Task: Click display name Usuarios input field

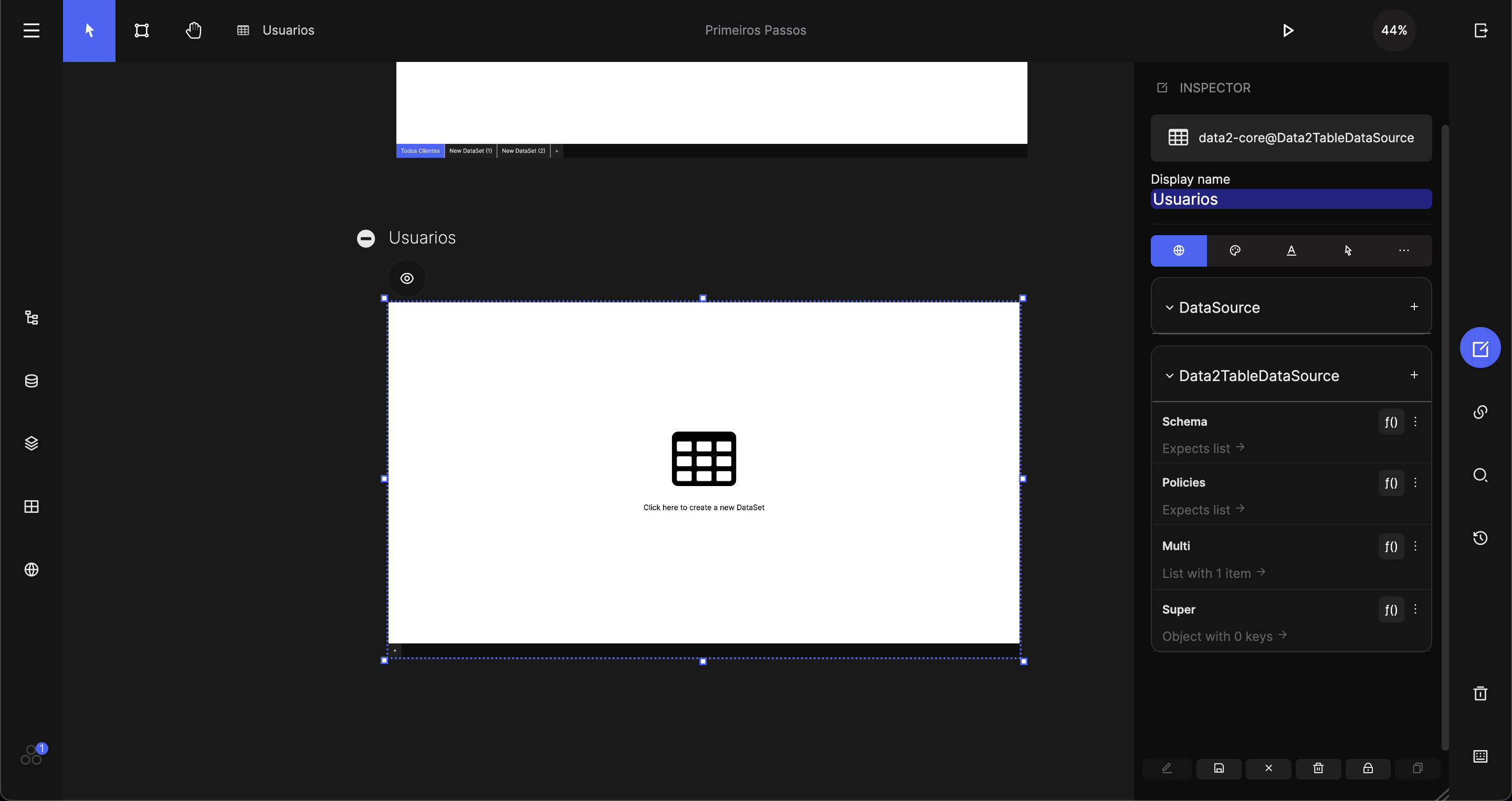Action: [x=1291, y=199]
